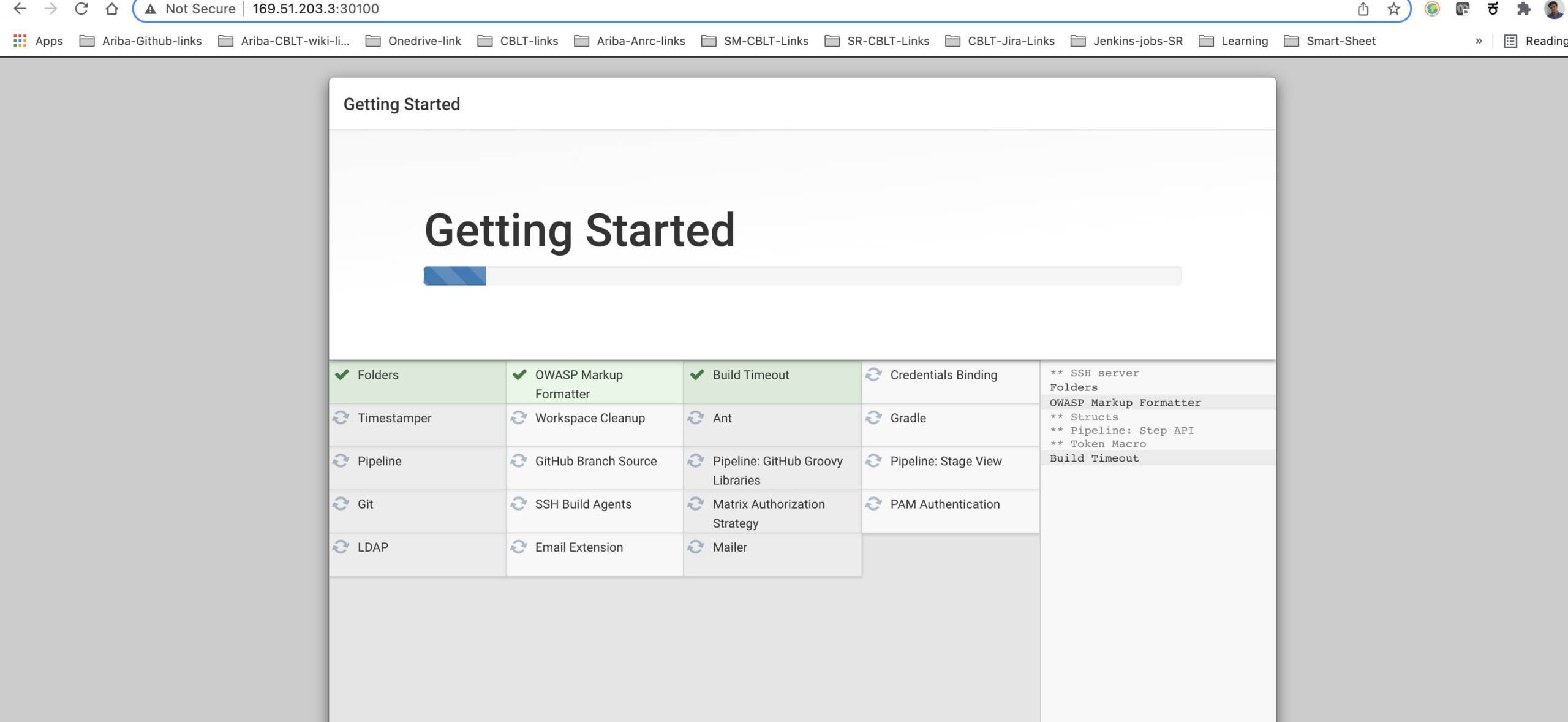Click pending icon next to PAM Authentication

click(x=873, y=504)
